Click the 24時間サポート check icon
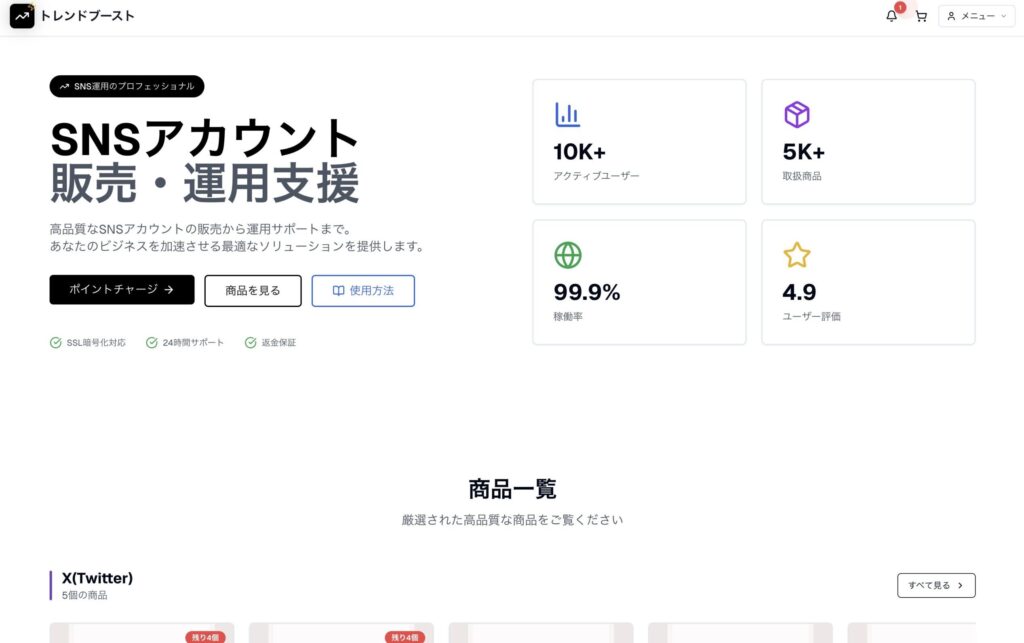The height and width of the screenshot is (643, 1024). (152, 343)
